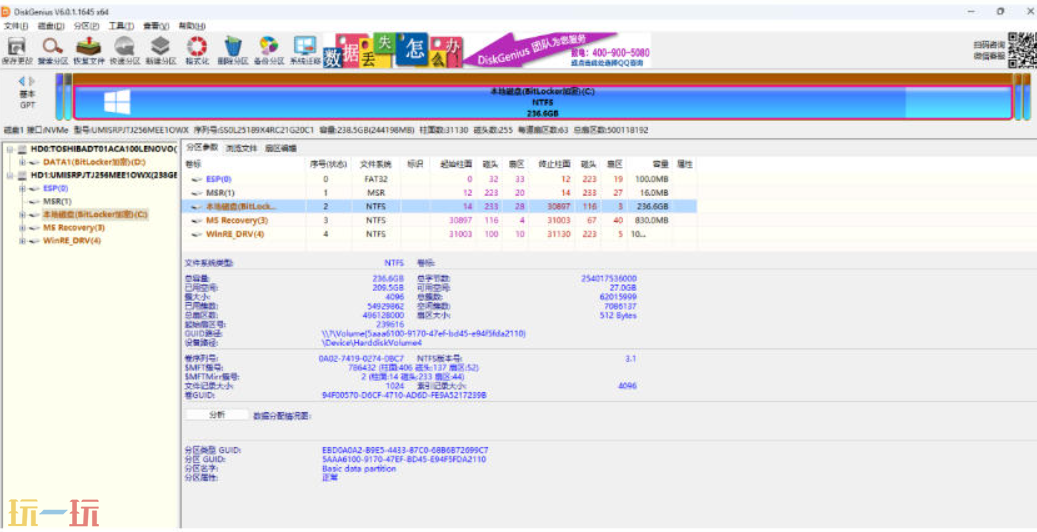The image size is (1037, 532).
Task: Select the MS Recovery(3) row in the partition table
Action: pyautogui.click(x=438, y=220)
